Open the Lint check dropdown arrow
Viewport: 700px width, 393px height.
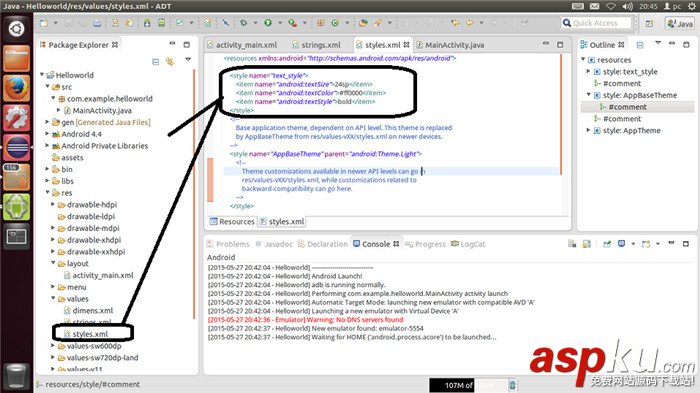click(192, 23)
